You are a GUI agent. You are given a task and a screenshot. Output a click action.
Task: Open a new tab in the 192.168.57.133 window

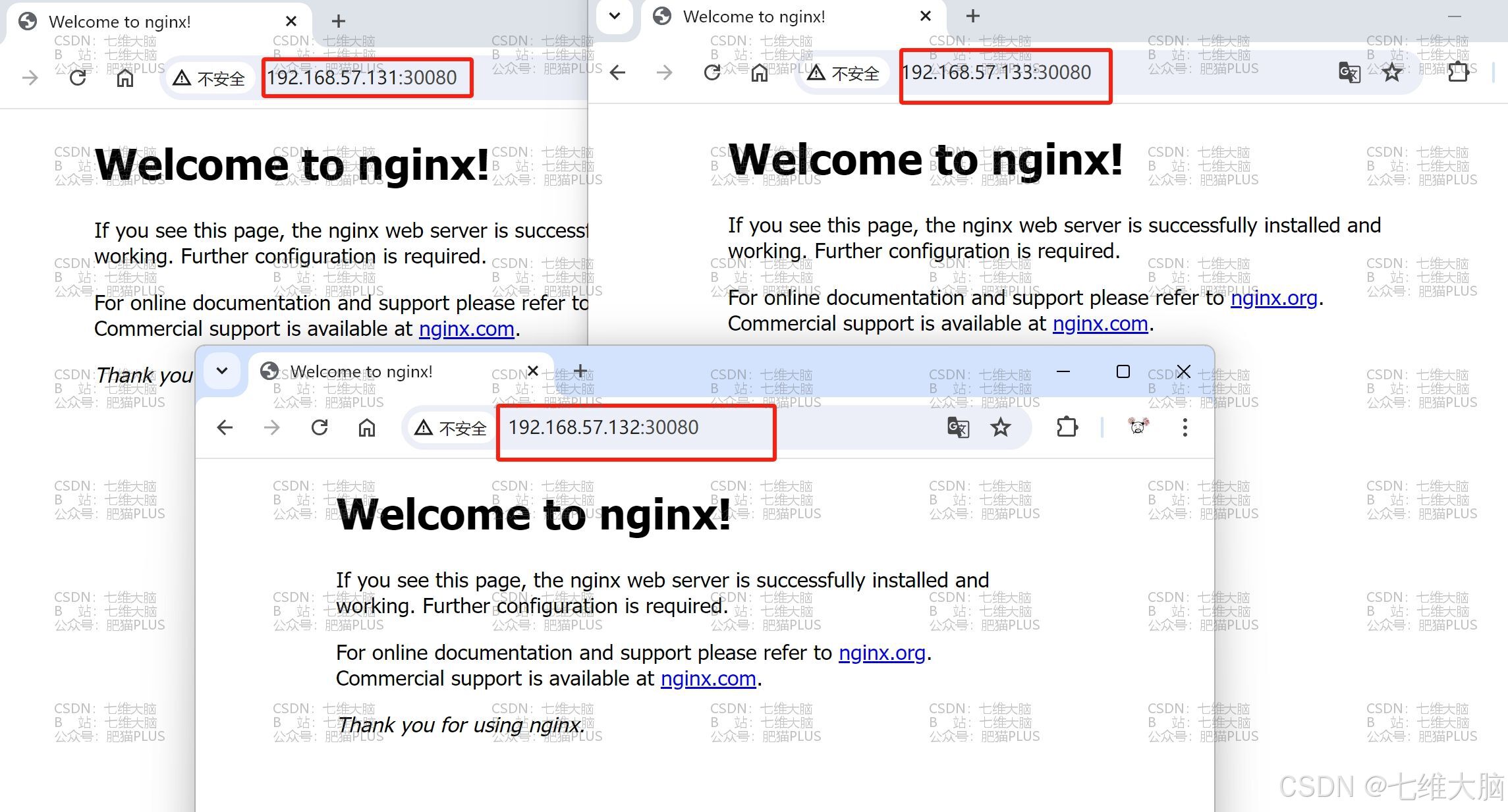pos(973,16)
